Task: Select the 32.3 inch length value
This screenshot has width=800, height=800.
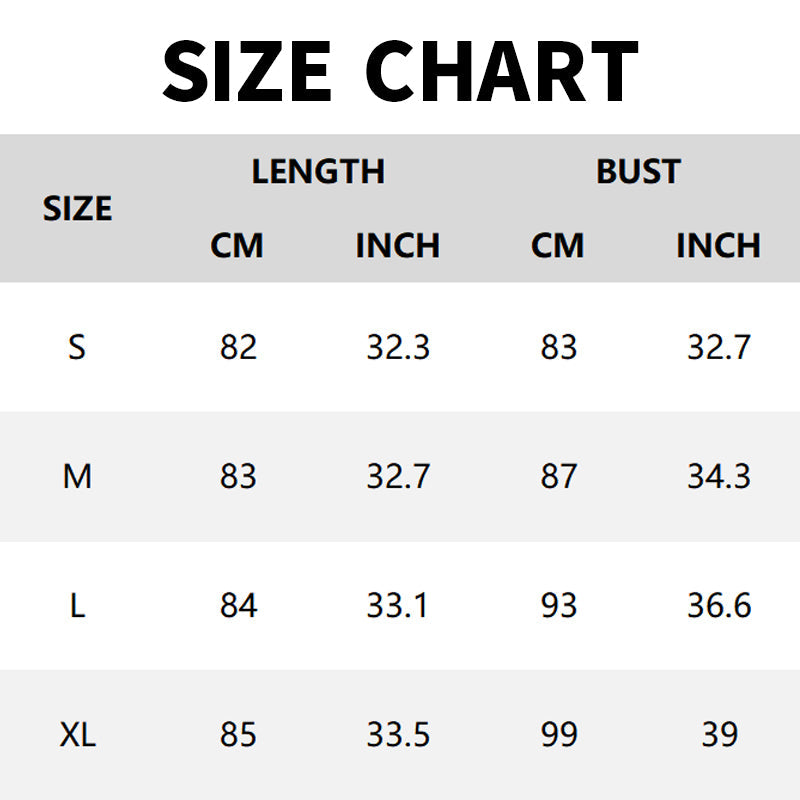Action: tap(398, 347)
